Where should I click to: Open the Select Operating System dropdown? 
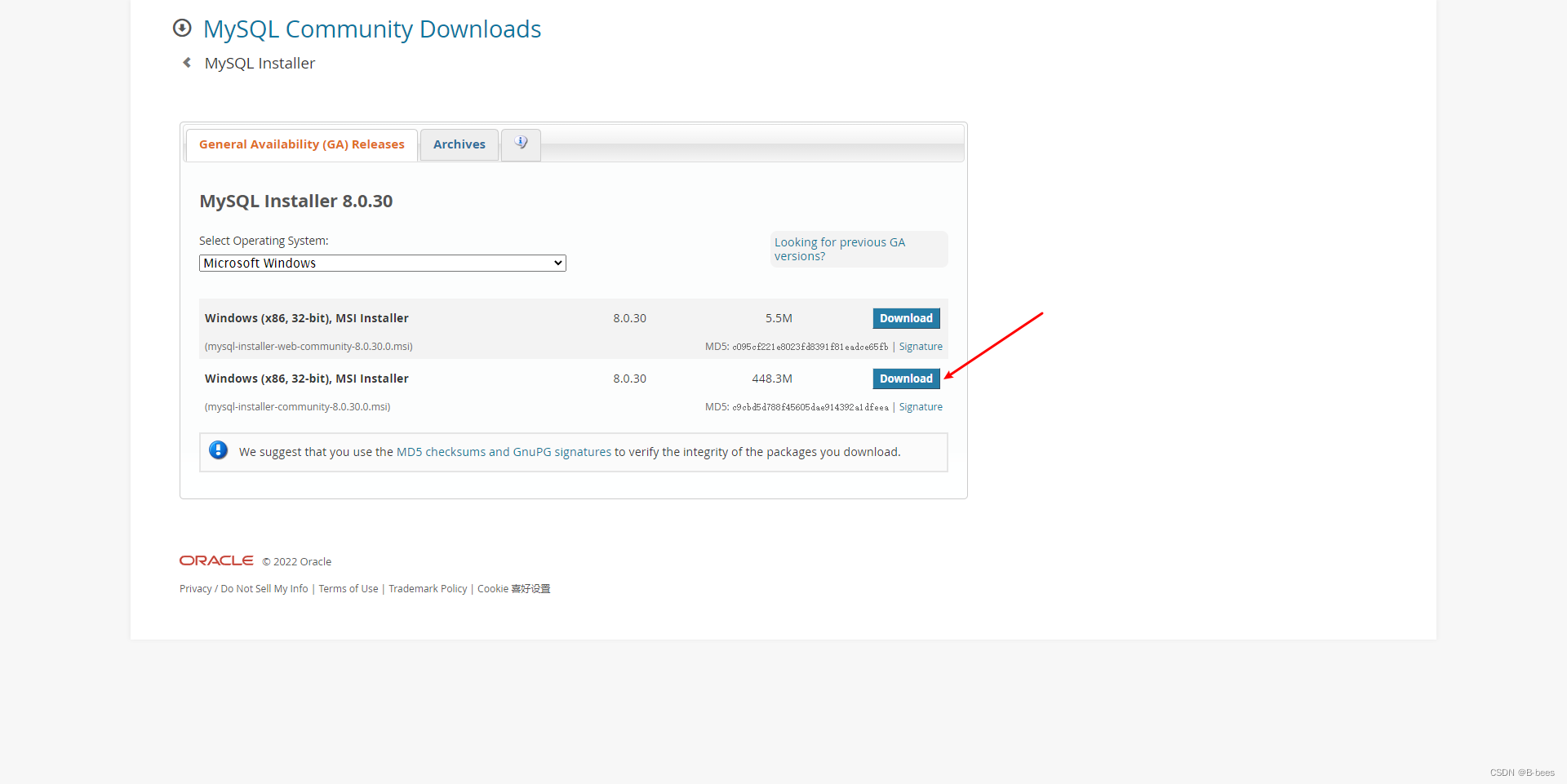coord(383,263)
